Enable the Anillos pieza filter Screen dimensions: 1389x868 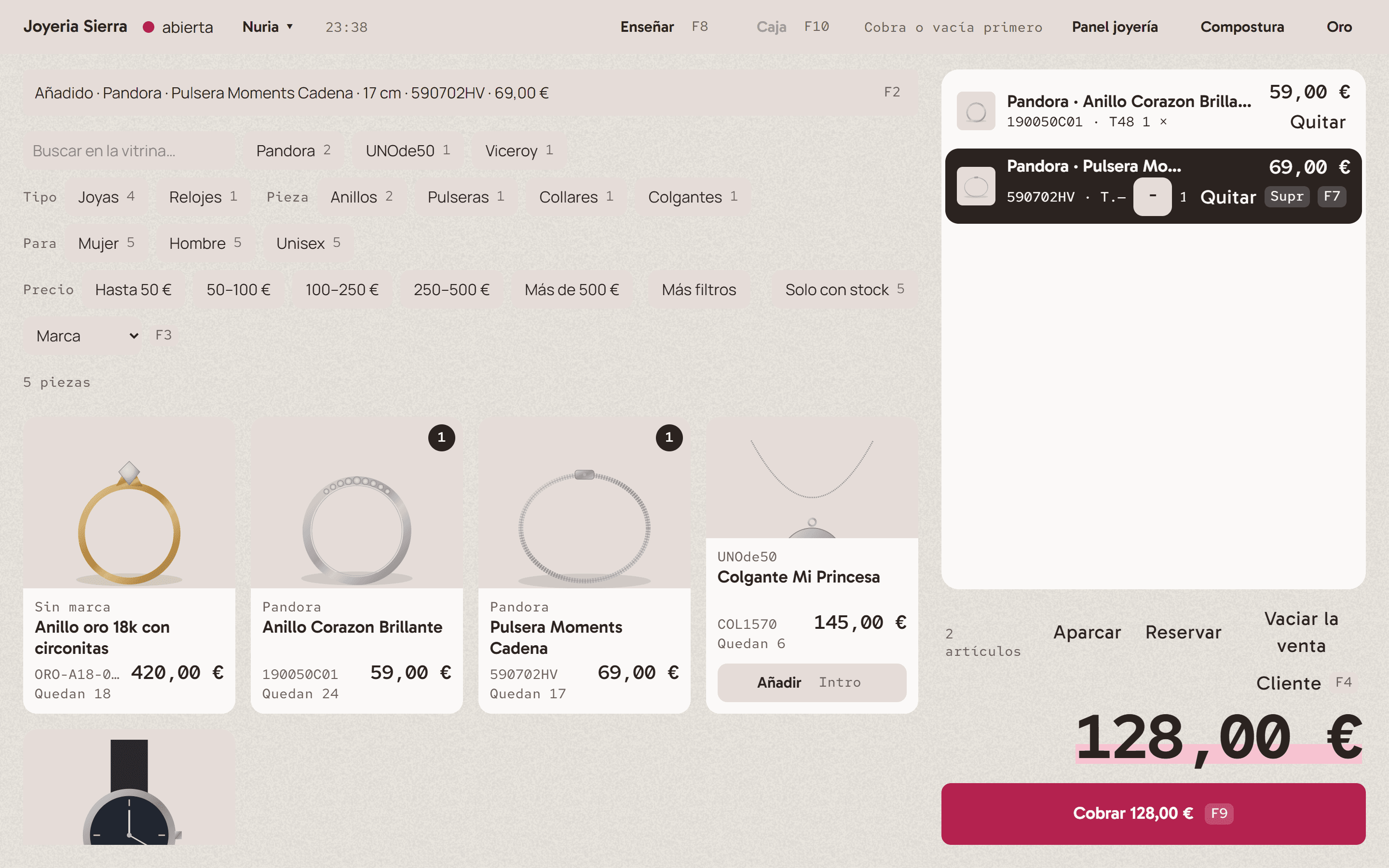tap(362, 197)
